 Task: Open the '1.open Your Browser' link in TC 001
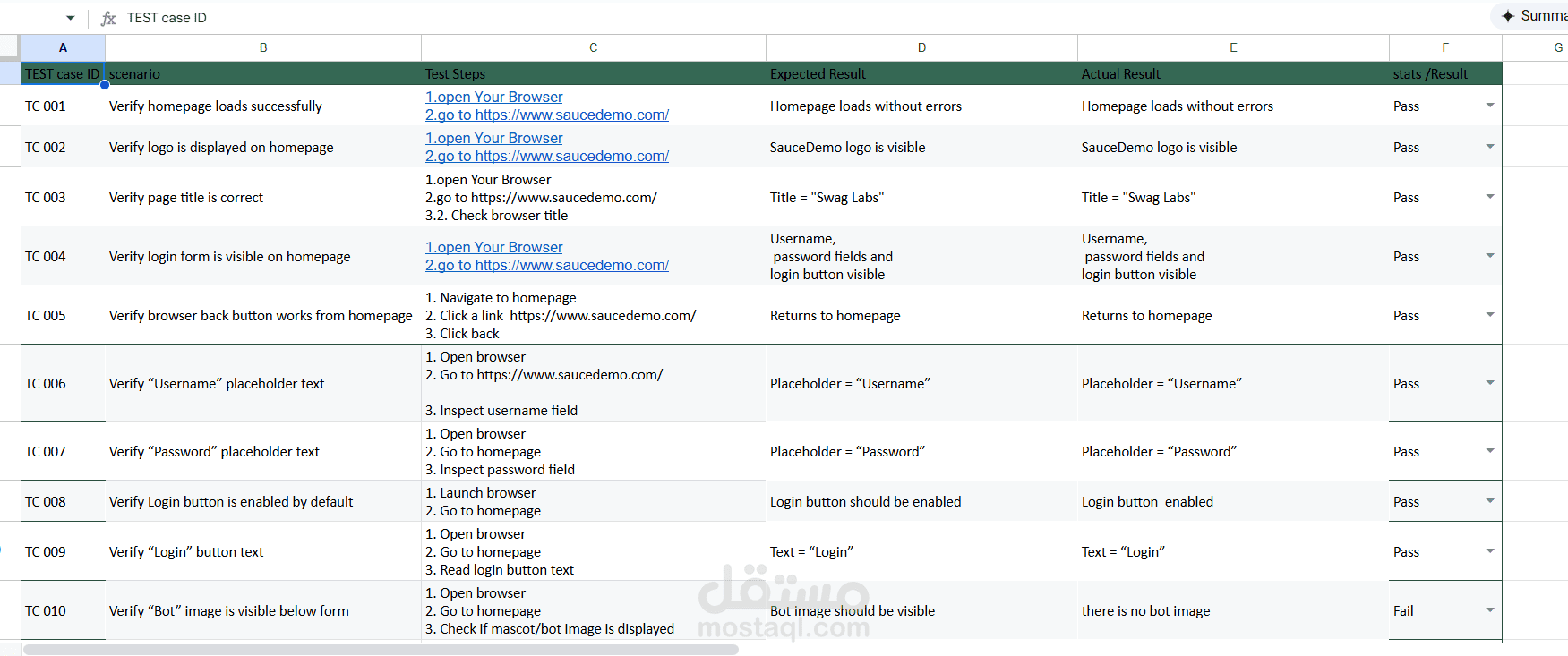(x=494, y=97)
